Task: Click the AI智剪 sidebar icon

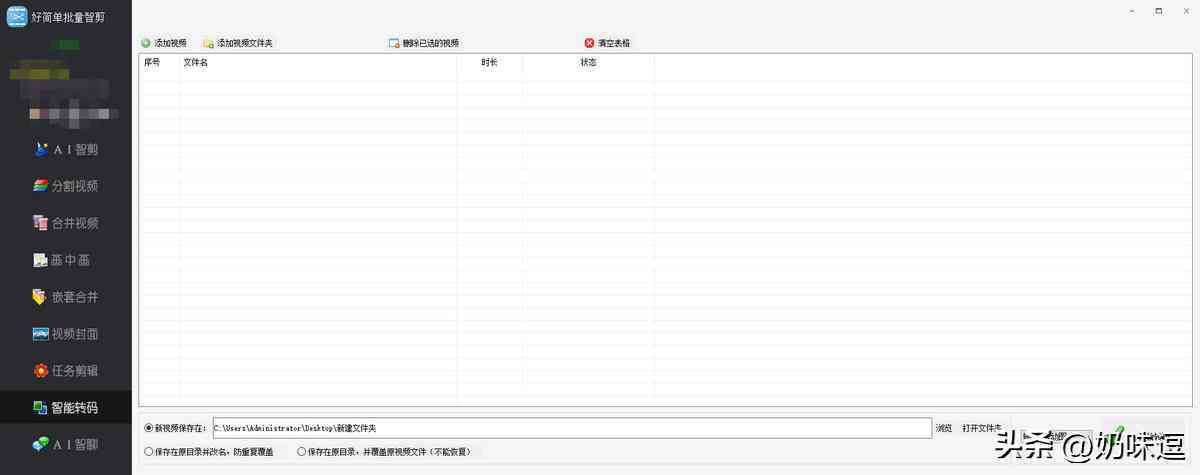Action: pos(41,149)
